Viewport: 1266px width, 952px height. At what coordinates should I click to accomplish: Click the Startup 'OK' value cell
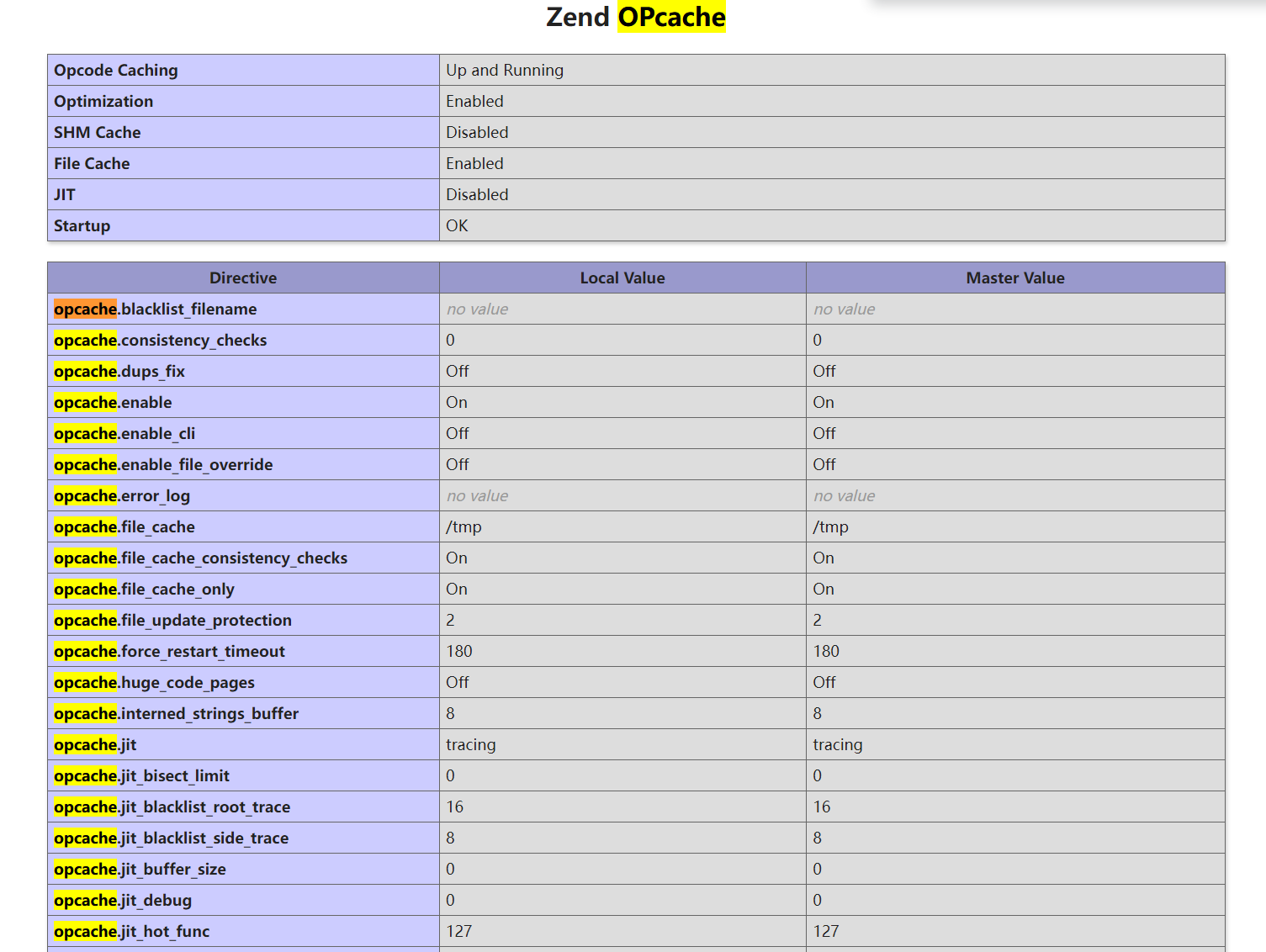click(457, 226)
